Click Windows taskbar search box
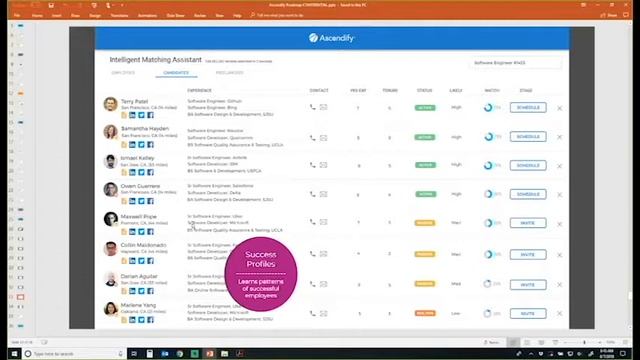 (73, 353)
